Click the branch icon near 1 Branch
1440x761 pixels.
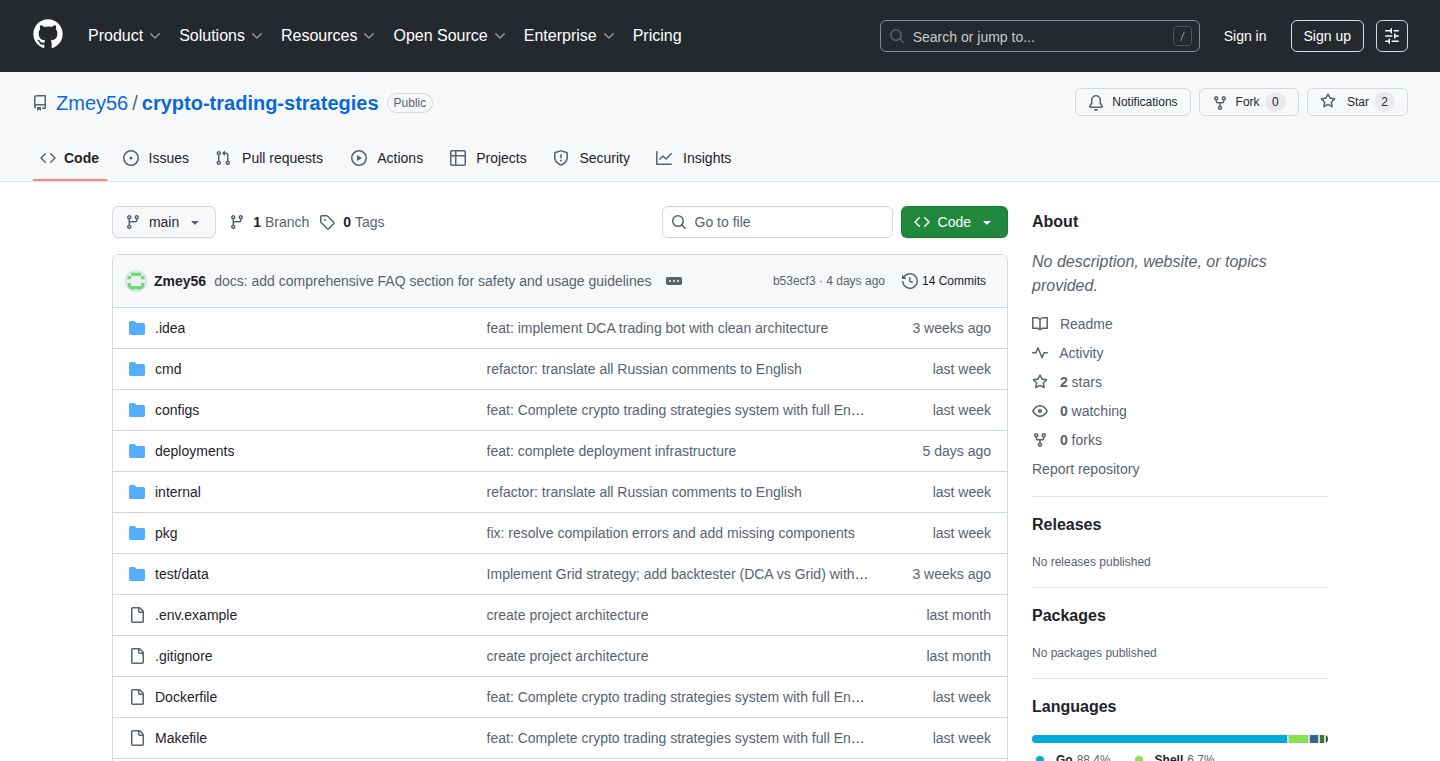click(237, 222)
